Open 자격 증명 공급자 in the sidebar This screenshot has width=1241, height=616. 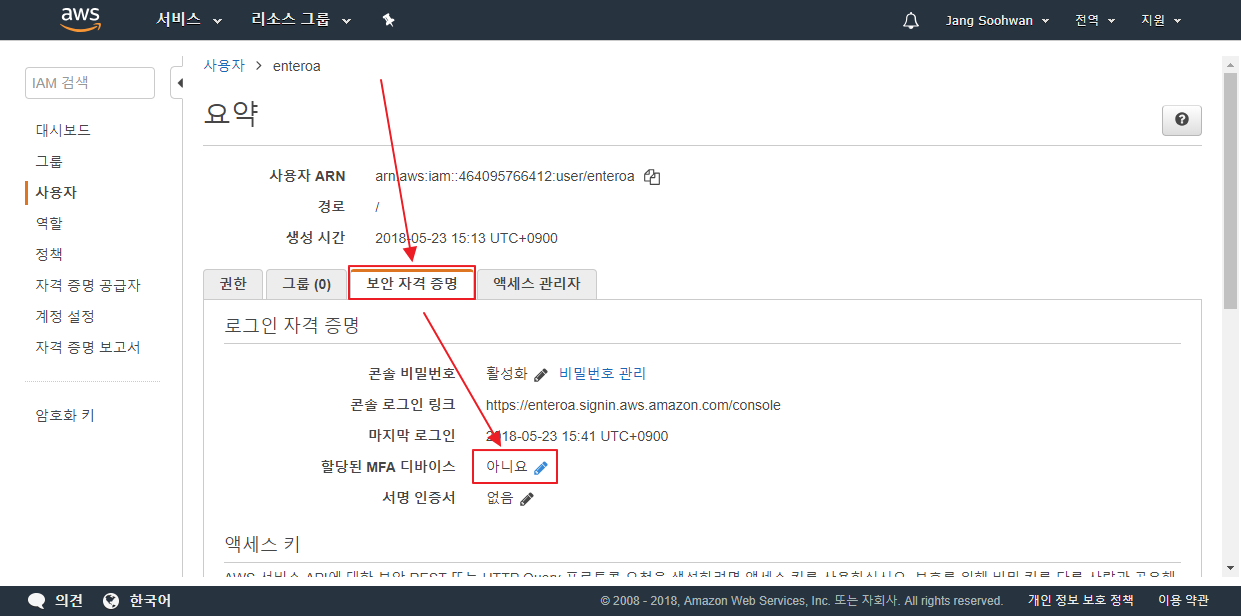88,285
